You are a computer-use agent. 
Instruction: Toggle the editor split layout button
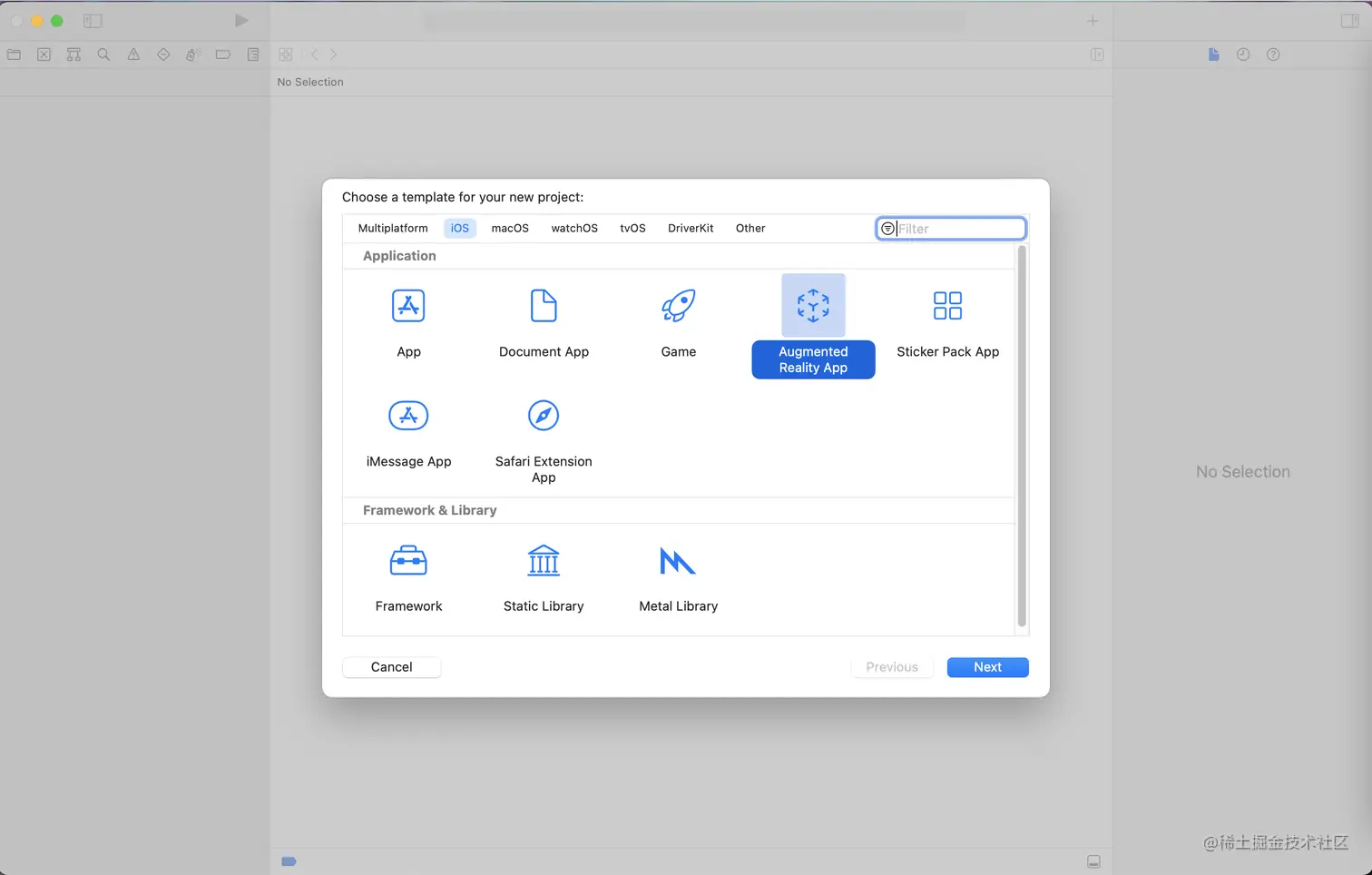pos(1097,54)
